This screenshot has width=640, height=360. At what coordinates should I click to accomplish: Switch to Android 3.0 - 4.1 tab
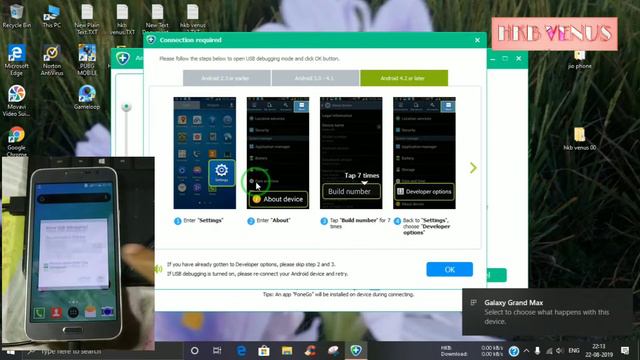(x=315, y=78)
